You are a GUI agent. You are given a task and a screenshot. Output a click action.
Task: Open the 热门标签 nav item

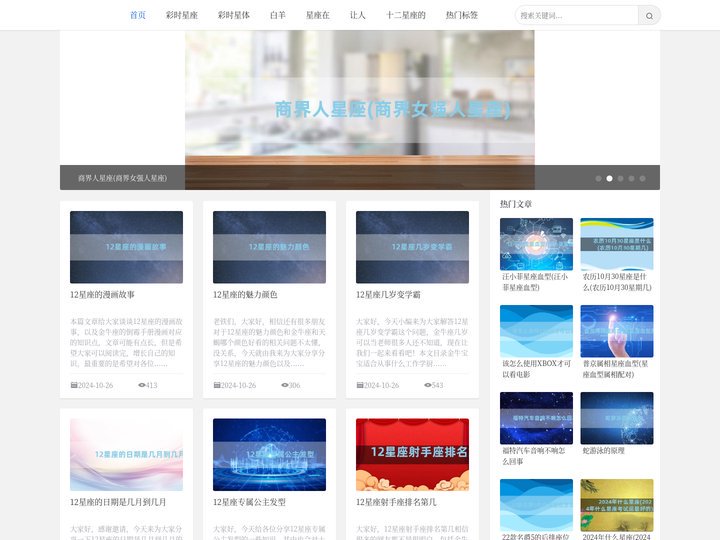coord(462,15)
